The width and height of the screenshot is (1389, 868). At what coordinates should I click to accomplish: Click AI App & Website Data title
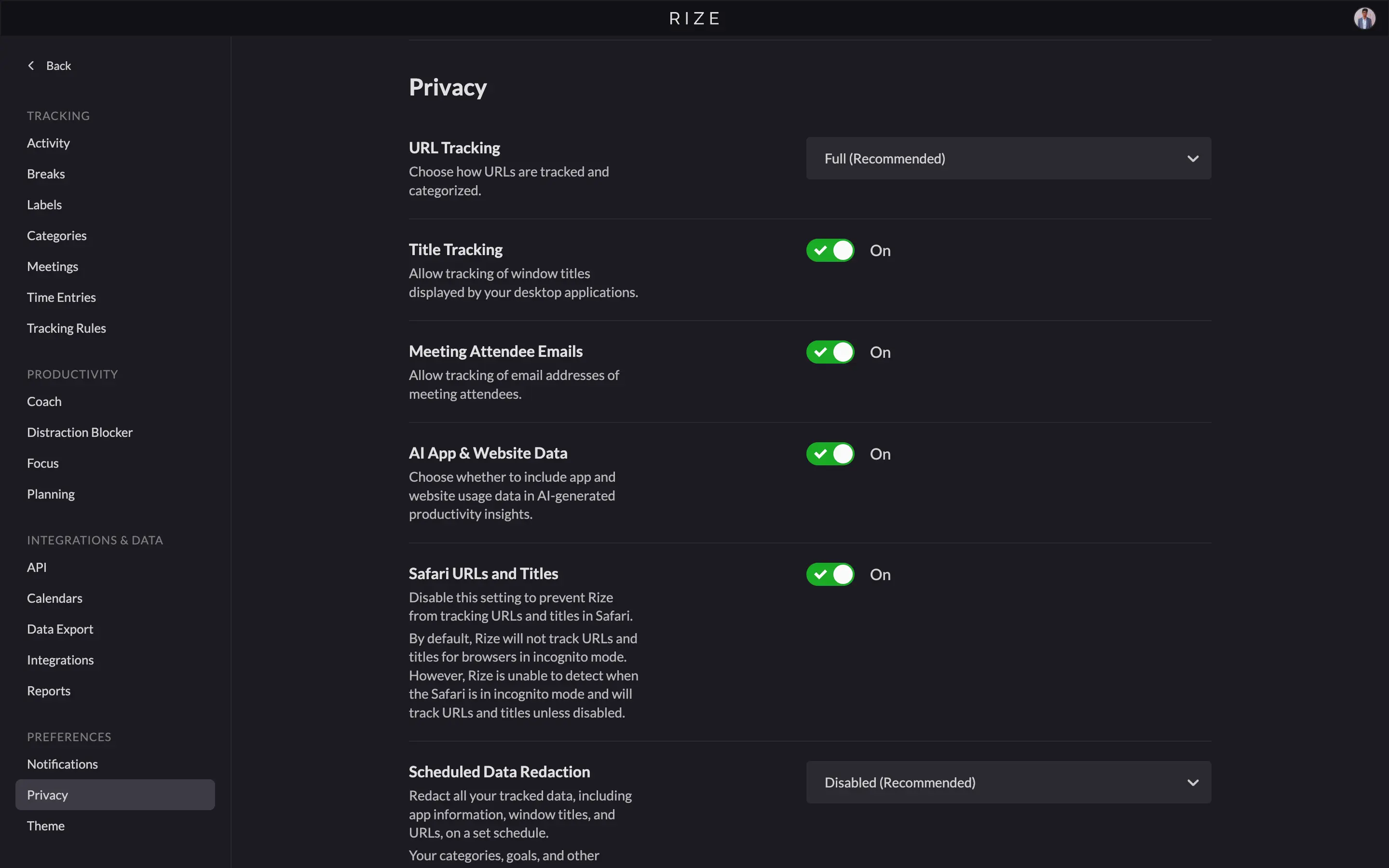pyautogui.click(x=488, y=452)
